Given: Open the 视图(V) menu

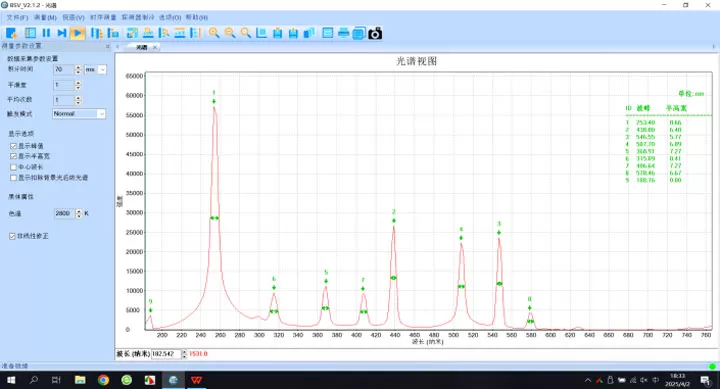Looking at the screenshot, I should click(73, 17).
